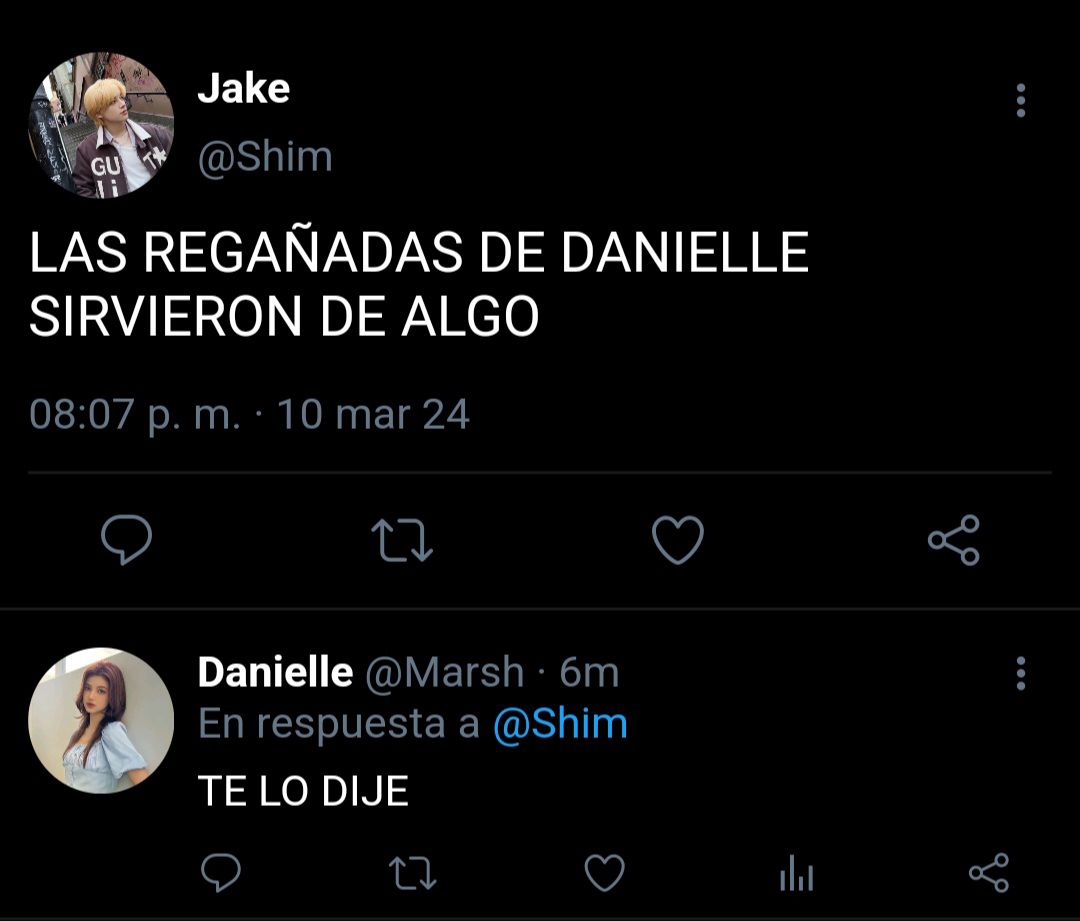Open Jake's profile picture
This screenshot has height=921, width=1080.
coord(101,125)
